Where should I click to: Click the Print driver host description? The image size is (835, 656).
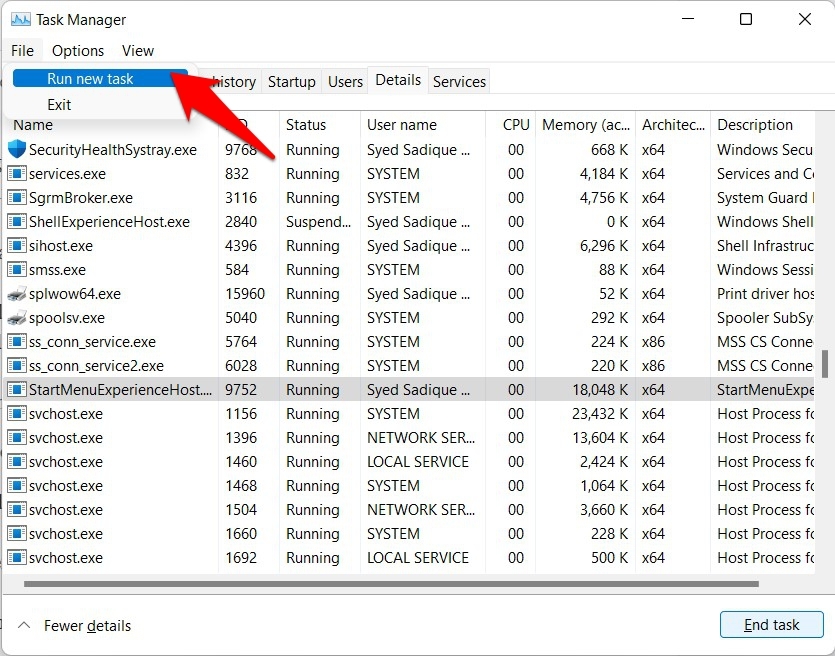[x=765, y=294]
